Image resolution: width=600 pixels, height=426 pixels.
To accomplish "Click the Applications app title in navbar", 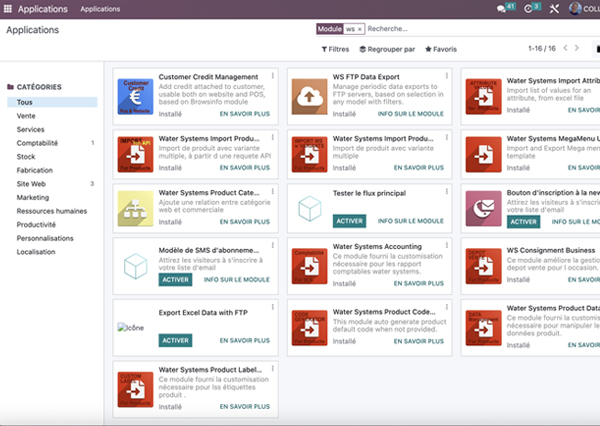I will coord(42,9).
